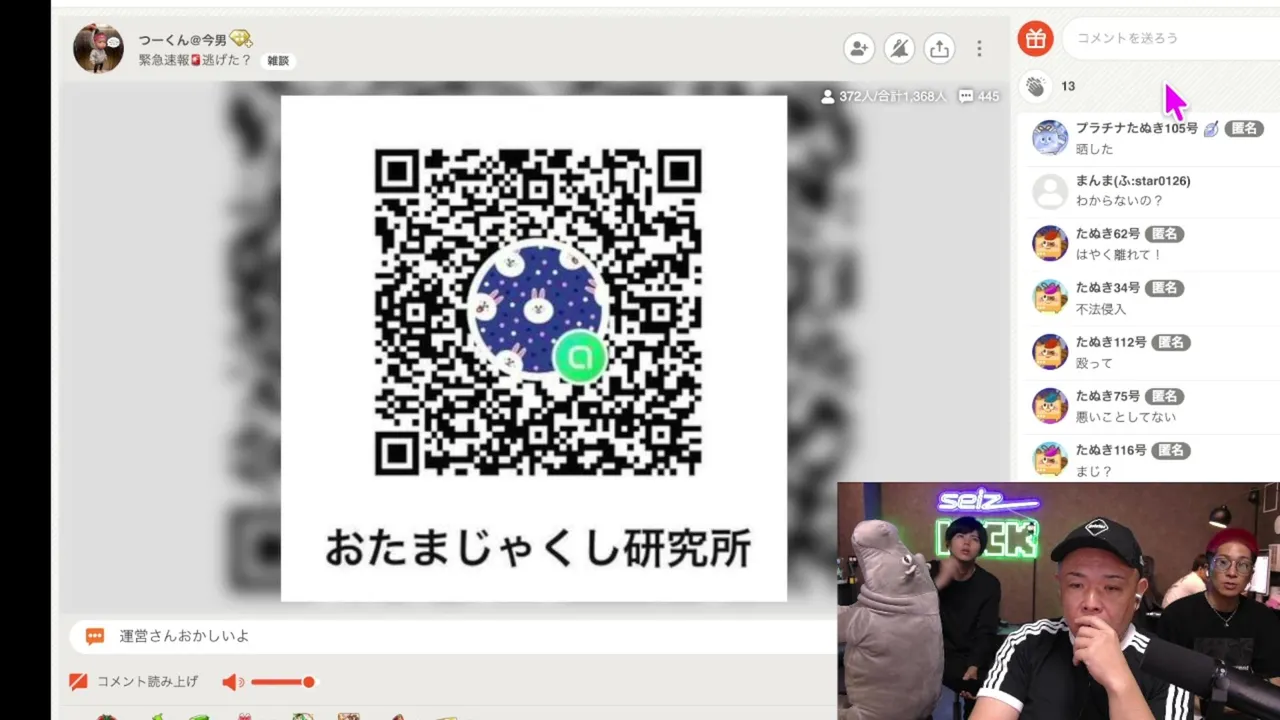Screen dimensions: 1280x720
Task: Click the 匿名 badge beside たぬき75号
Action: [x=1165, y=396]
